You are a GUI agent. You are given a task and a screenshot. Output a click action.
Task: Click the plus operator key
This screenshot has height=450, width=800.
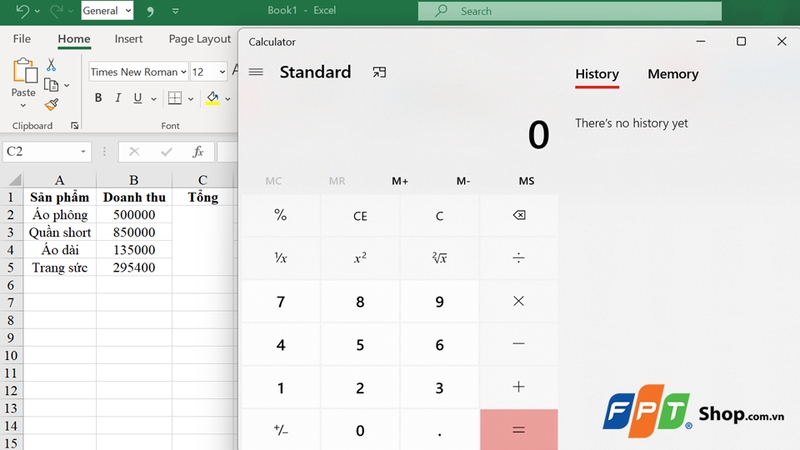pos(519,387)
